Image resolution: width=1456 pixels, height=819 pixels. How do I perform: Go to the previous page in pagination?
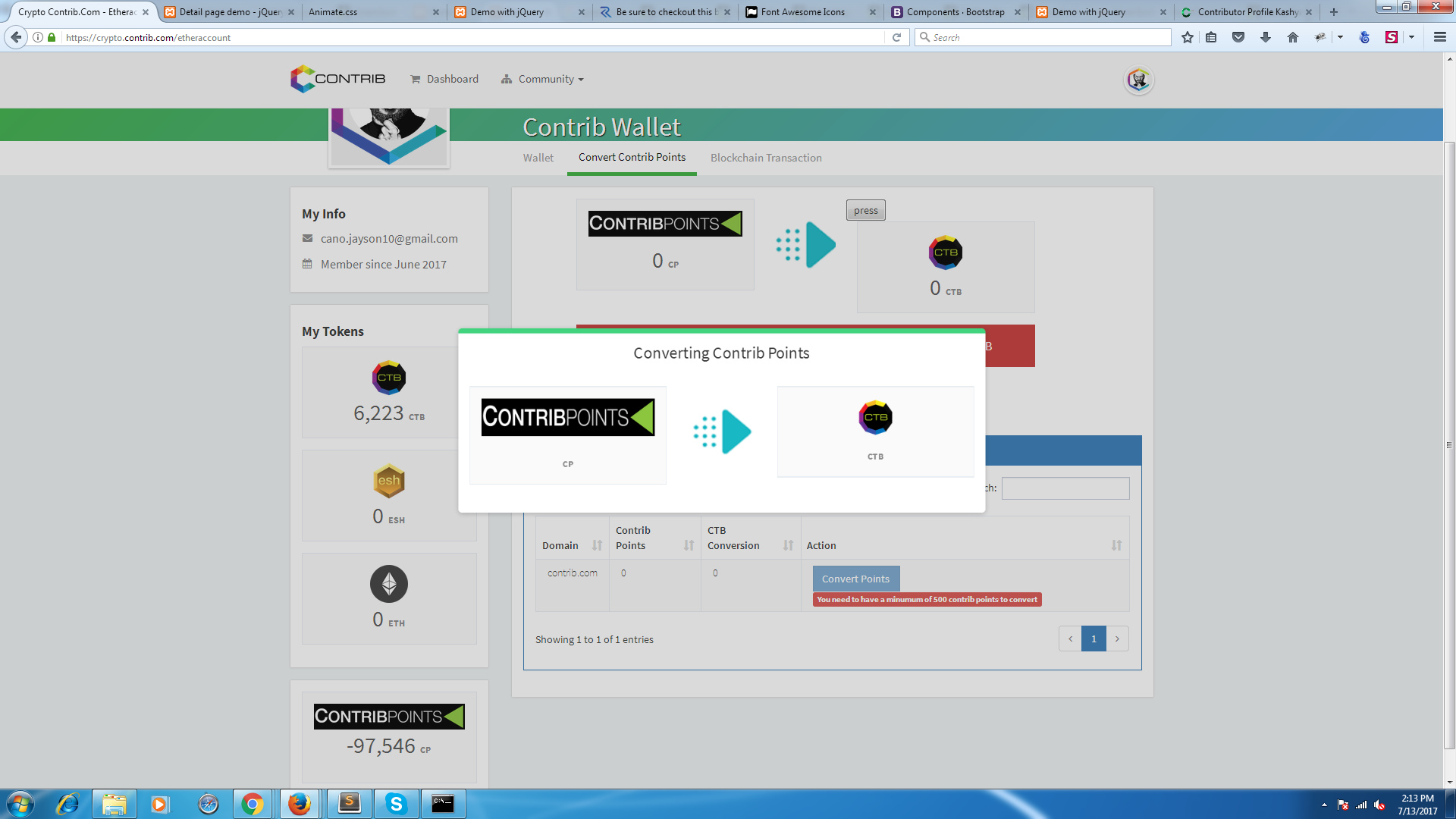click(1070, 639)
